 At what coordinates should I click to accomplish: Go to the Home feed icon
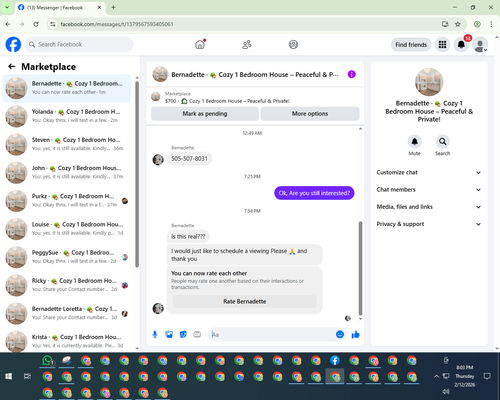pyautogui.click(x=200, y=44)
